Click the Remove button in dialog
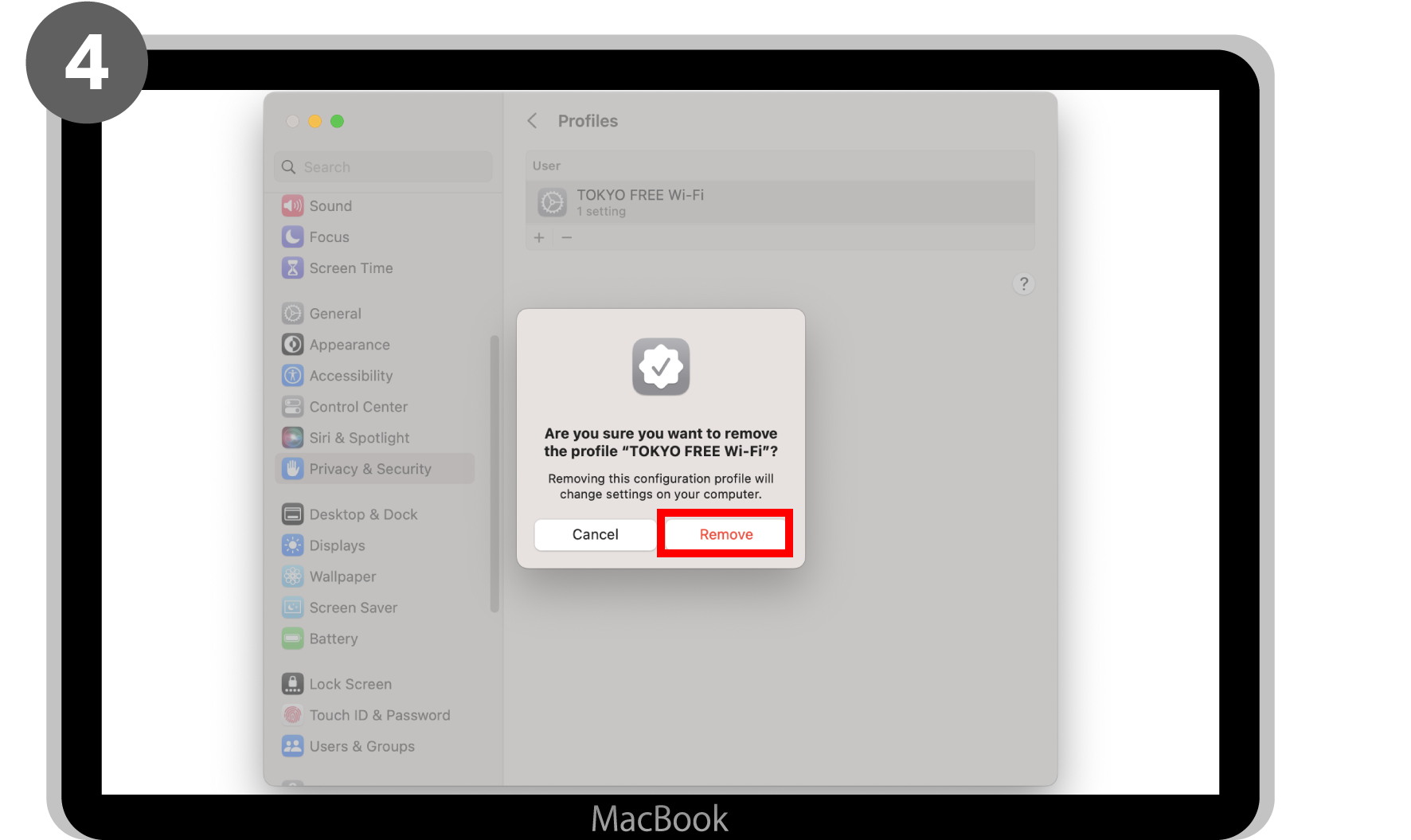This screenshot has height=840, width=1411. pos(725,534)
